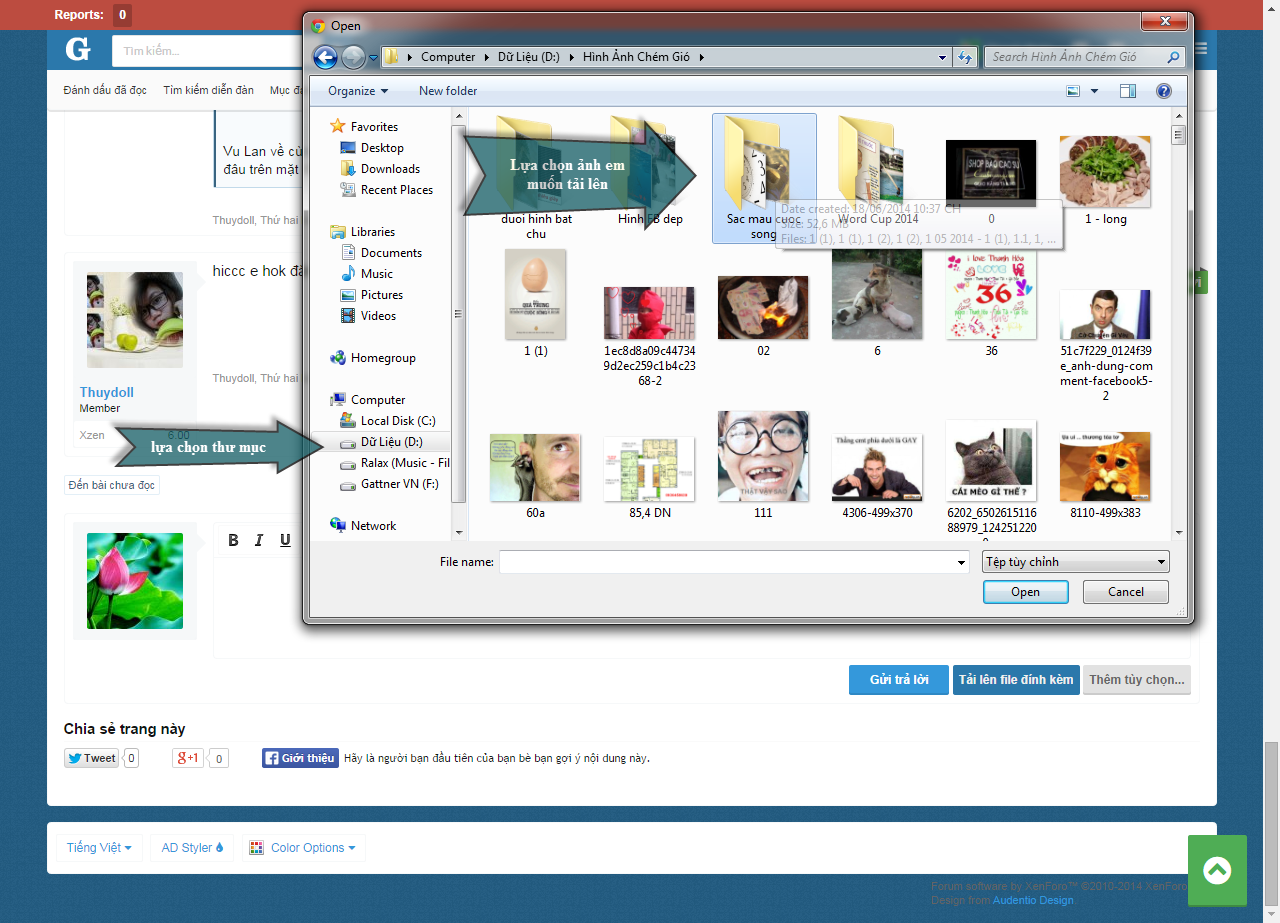
Task: Click the green scroll-to-top arrow button
Action: (x=1217, y=870)
